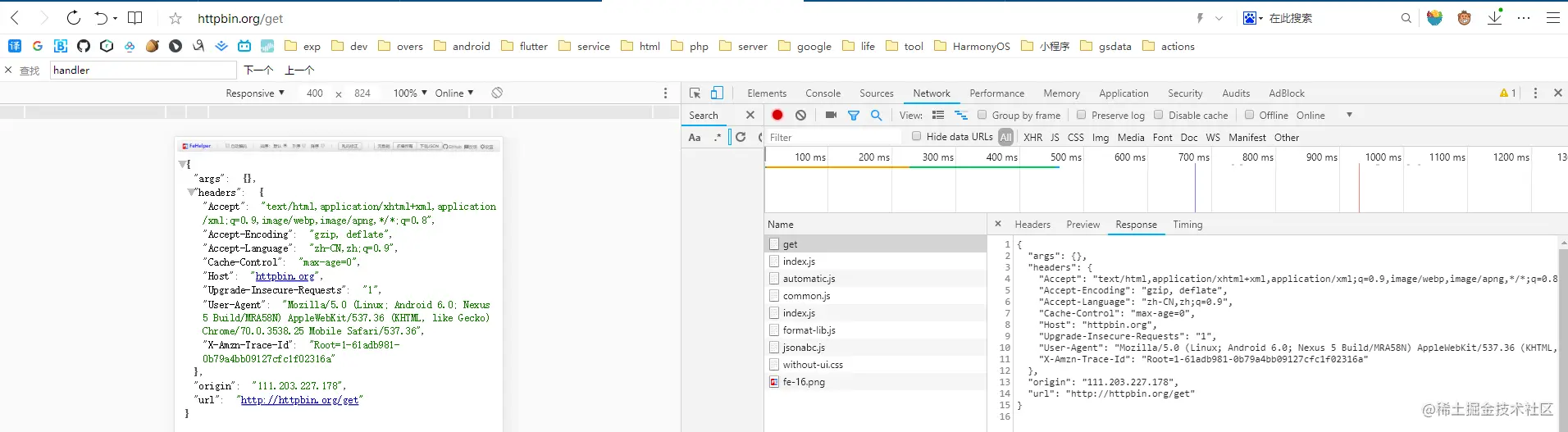Select the All filter type
The width and height of the screenshot is (1568, 432).
[1006, 137]
